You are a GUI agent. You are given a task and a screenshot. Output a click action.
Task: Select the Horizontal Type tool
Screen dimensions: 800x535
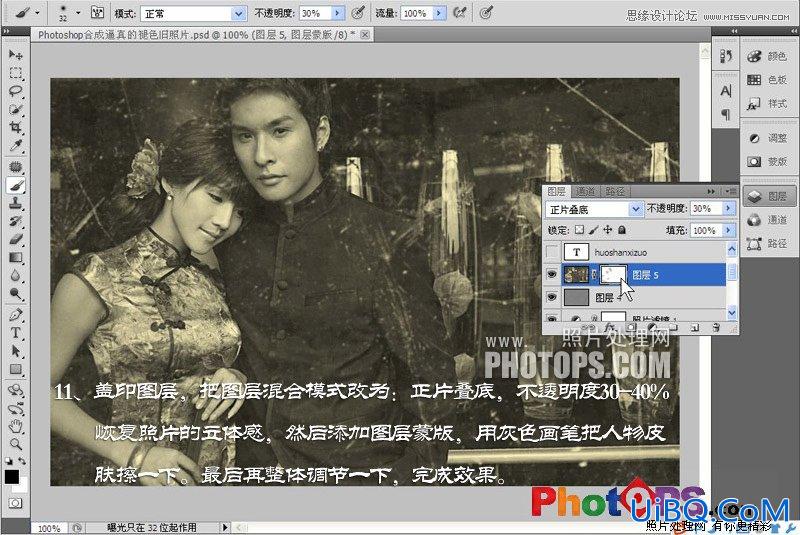point(16,333)
